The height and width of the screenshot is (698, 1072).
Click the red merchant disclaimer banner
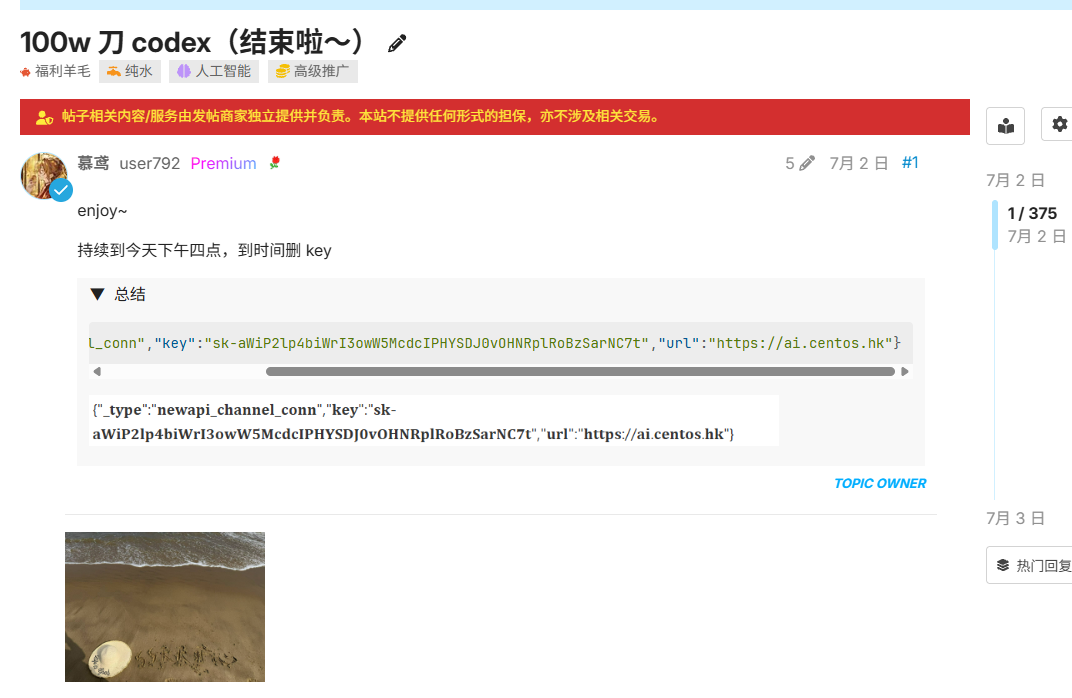[x=495, y=117]
